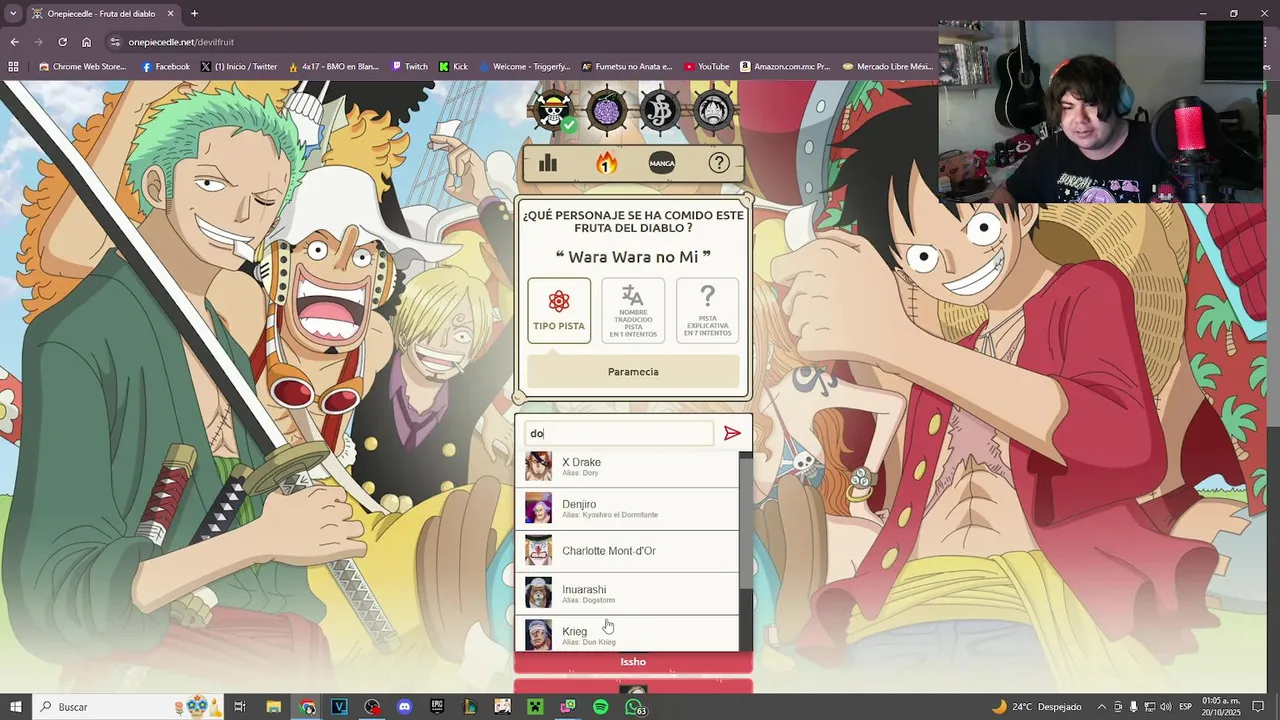The height and width of the screenshot is (720, 1280).
Task: Open the laughing Luffy face mode icon
Action: pyautogui.click(x=713, y=111)
